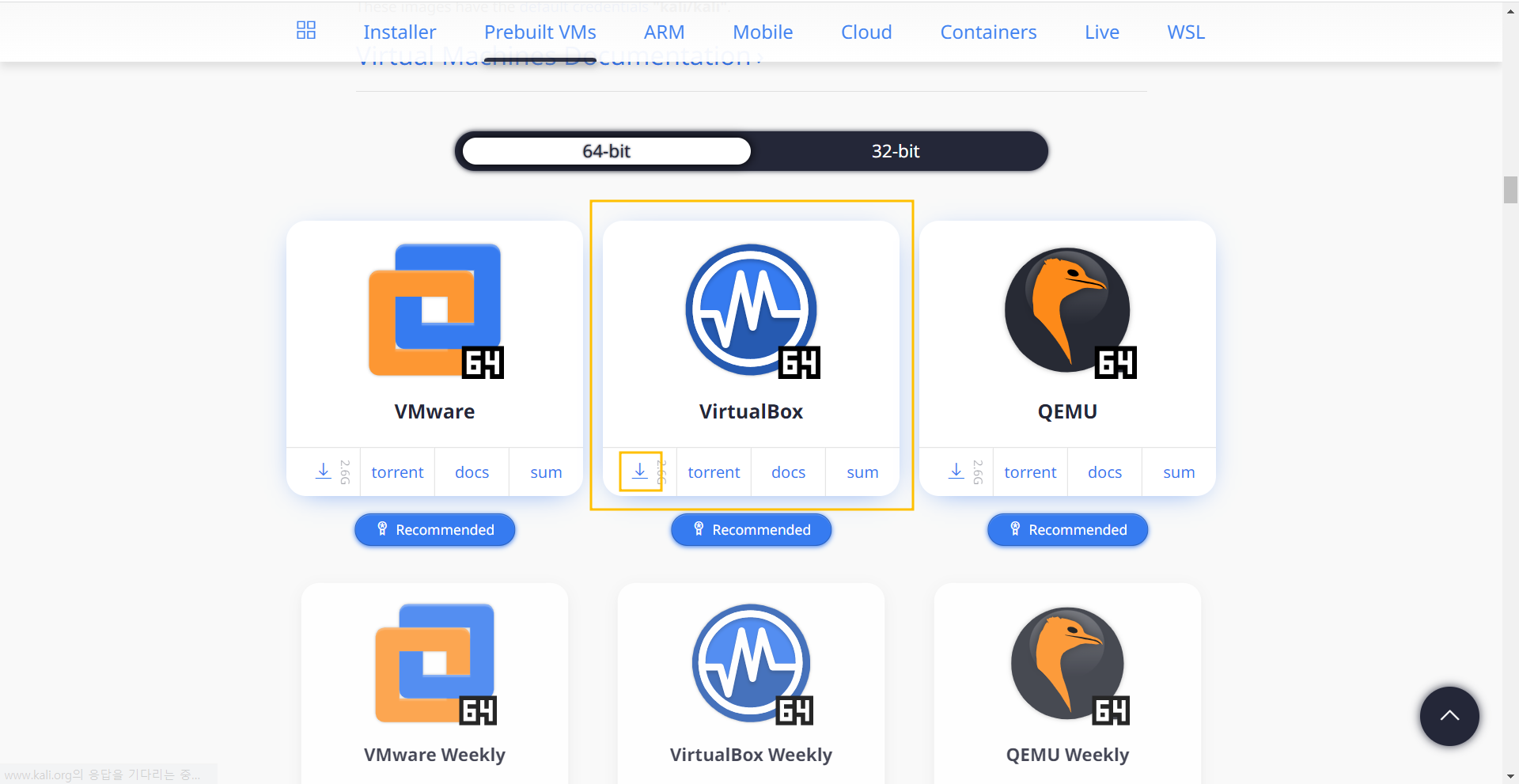Go to the Live section
The height and width of the screenshot is (784, 1519).
pos(1102,32)
